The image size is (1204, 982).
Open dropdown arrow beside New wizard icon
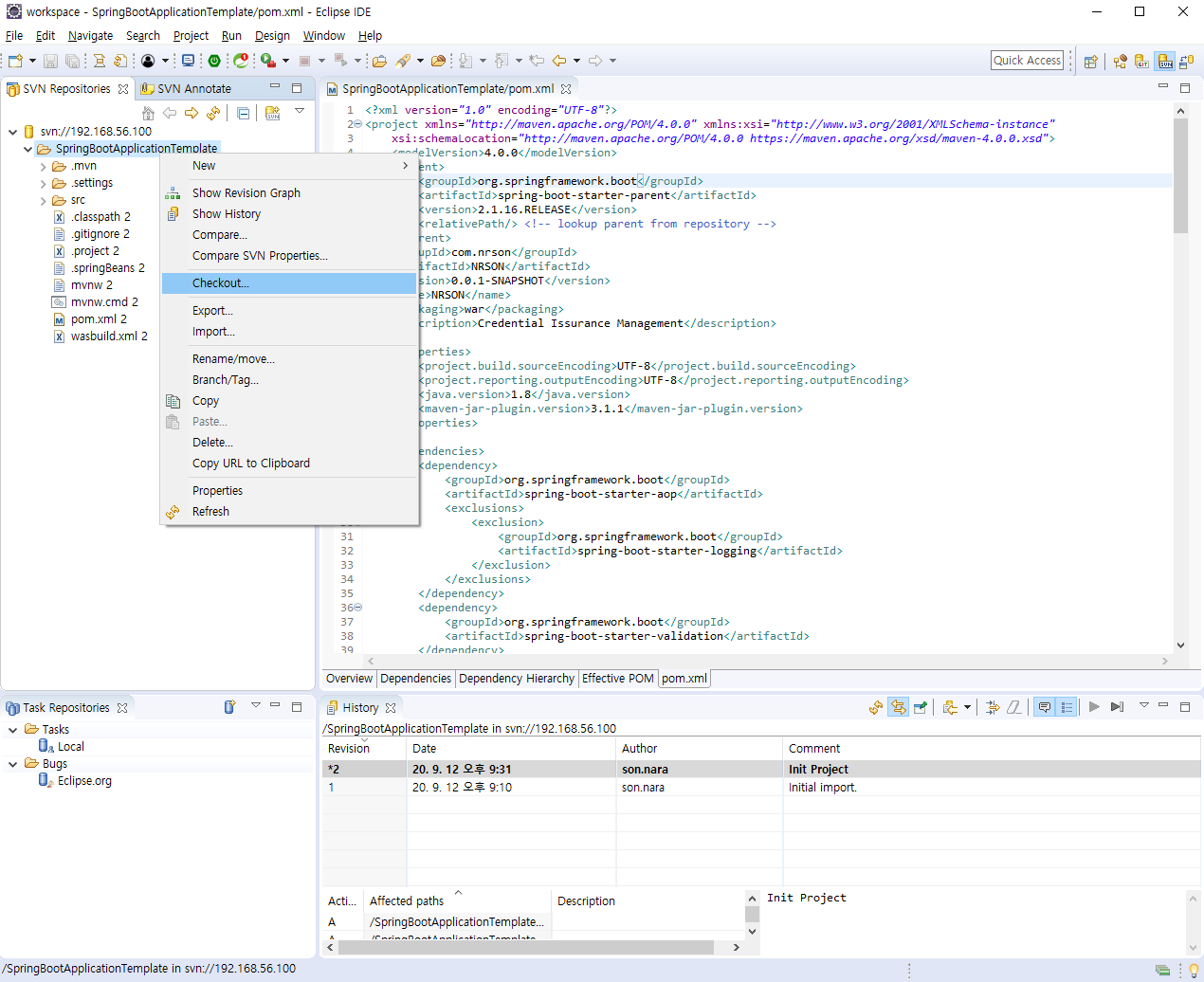pyautogui.click(x=32, y=61)
